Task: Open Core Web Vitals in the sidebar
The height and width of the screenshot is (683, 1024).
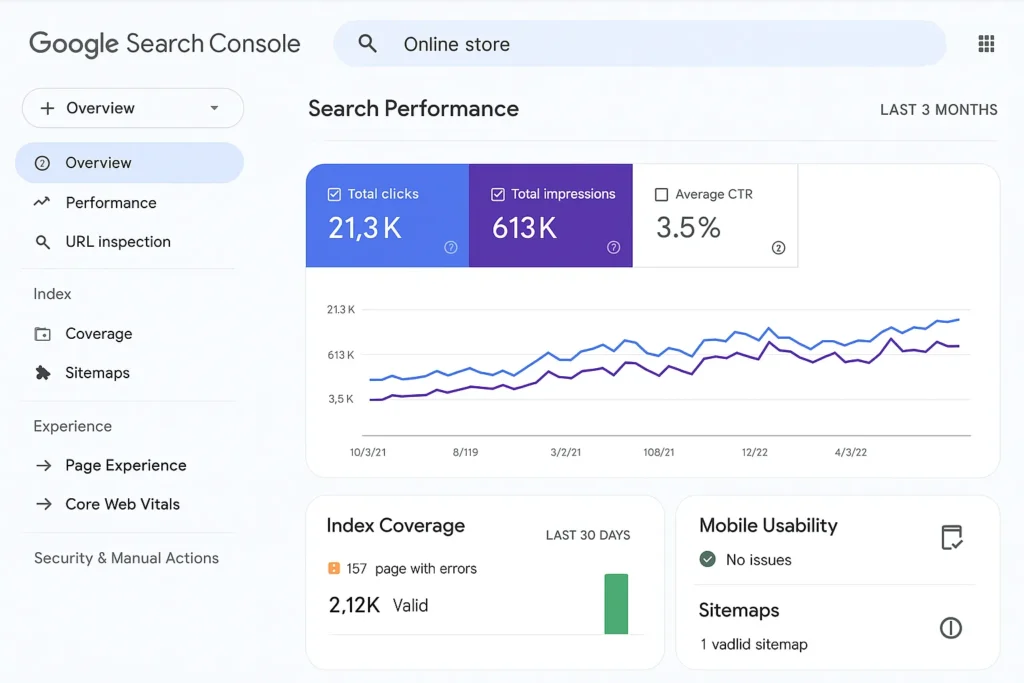Action: click(x=123, y=504)
